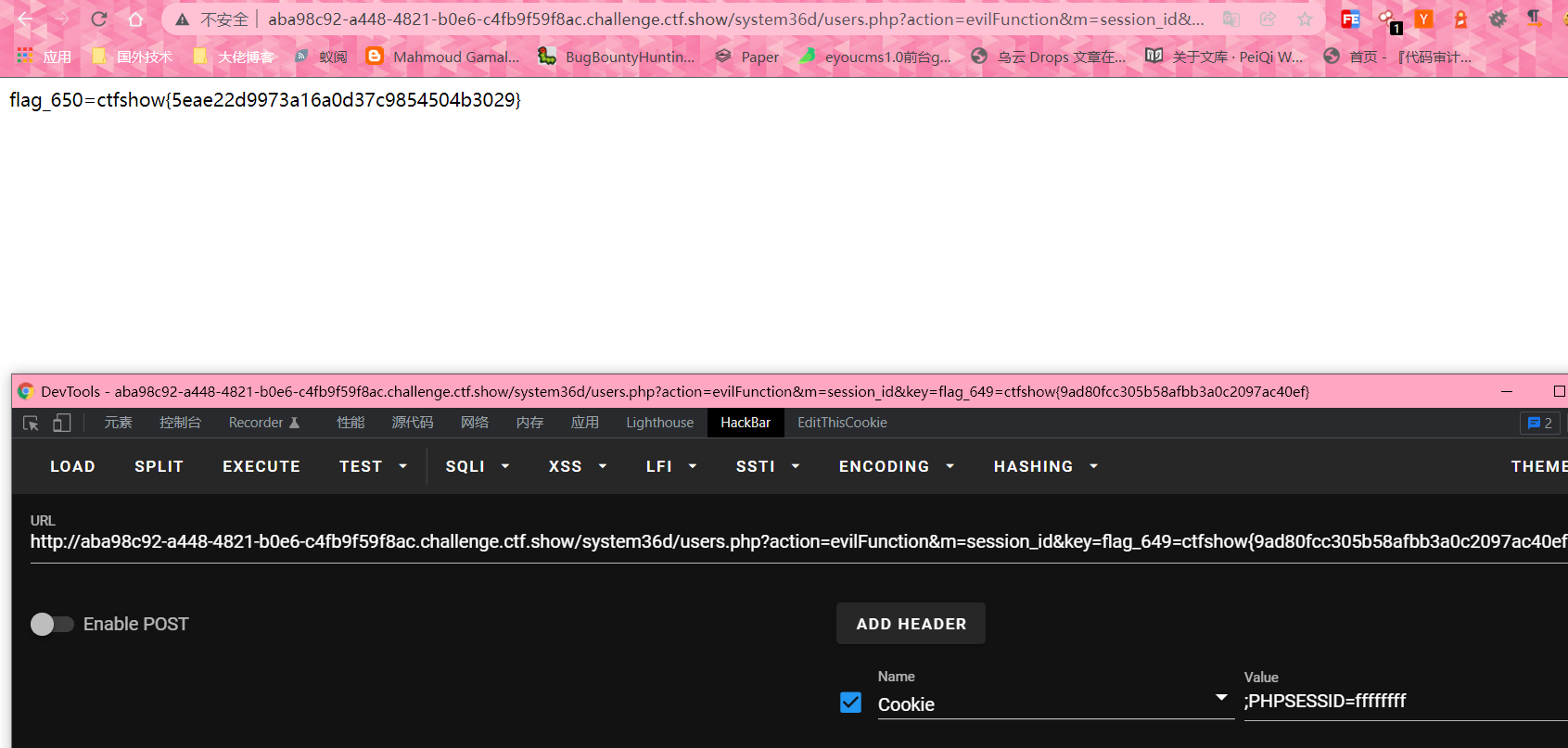Click the ADD HEADER button

pos(911,624)
